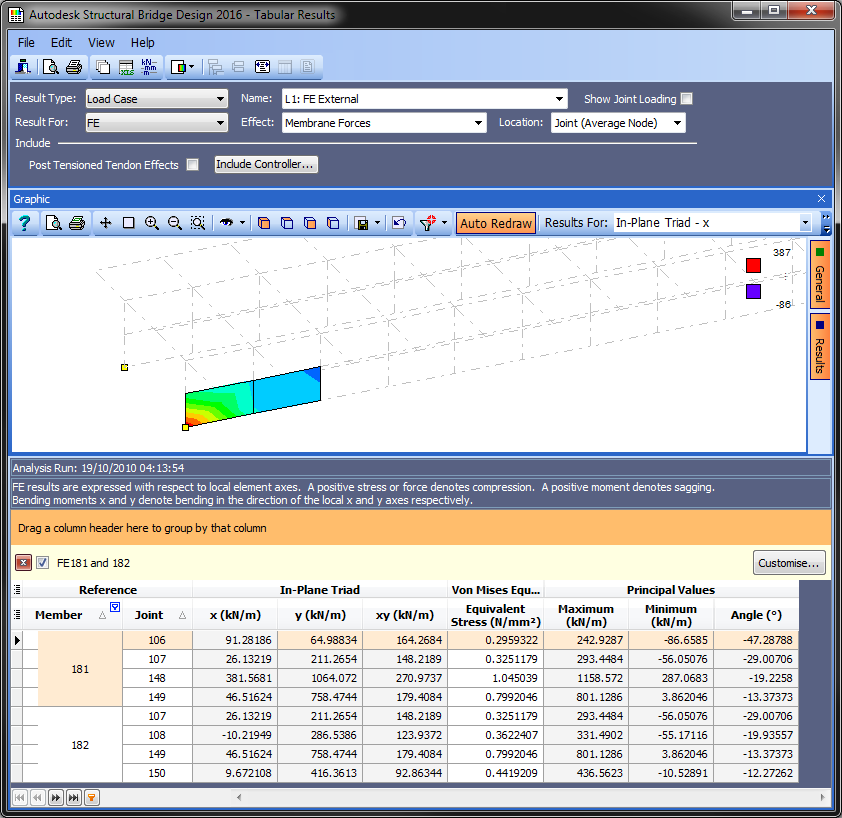This screenshot has height=818, width=842.
Task: Click the Auto Redraw button
Action: 495,223
